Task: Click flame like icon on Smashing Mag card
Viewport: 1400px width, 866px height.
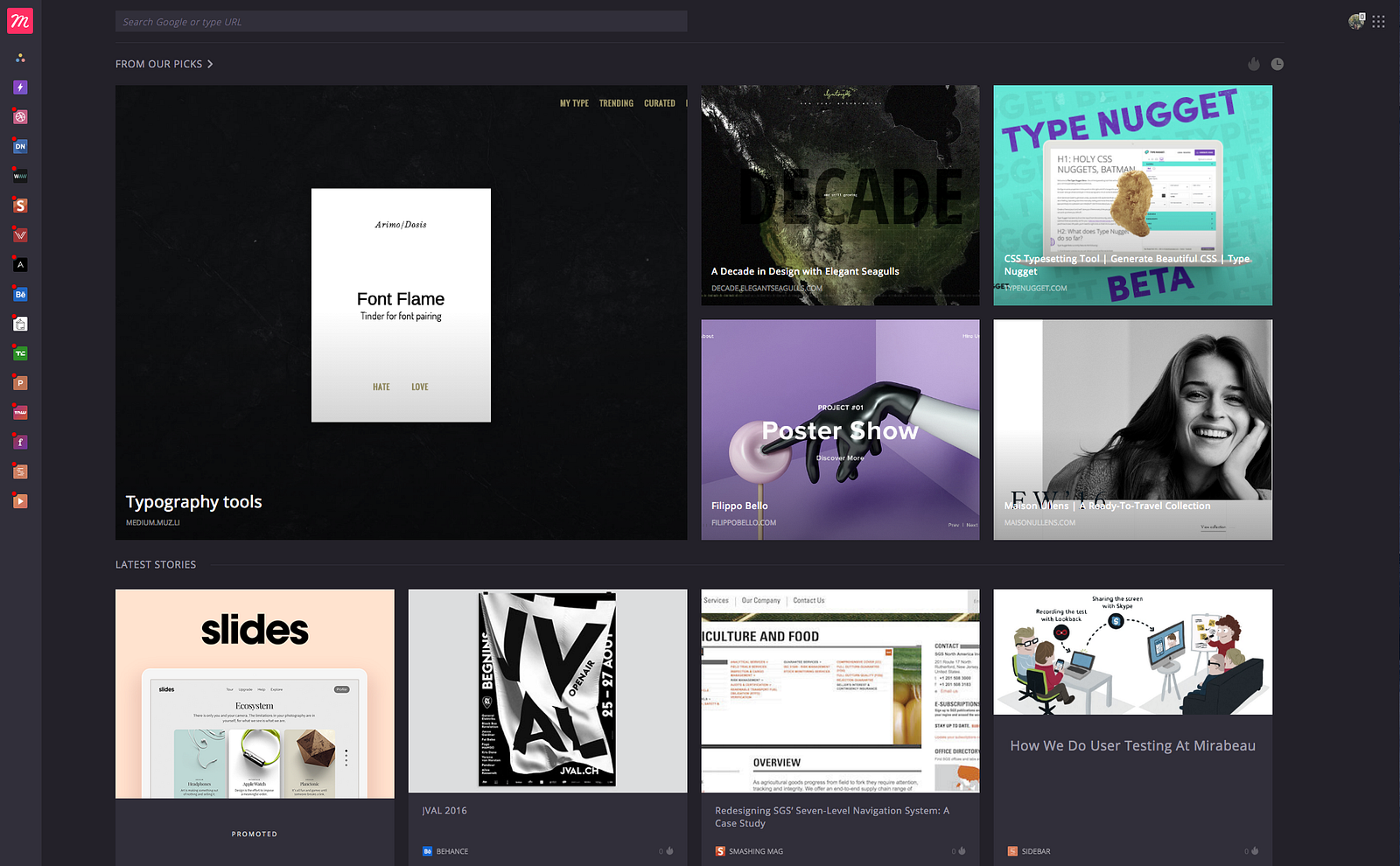Action: tap(962, 851)
